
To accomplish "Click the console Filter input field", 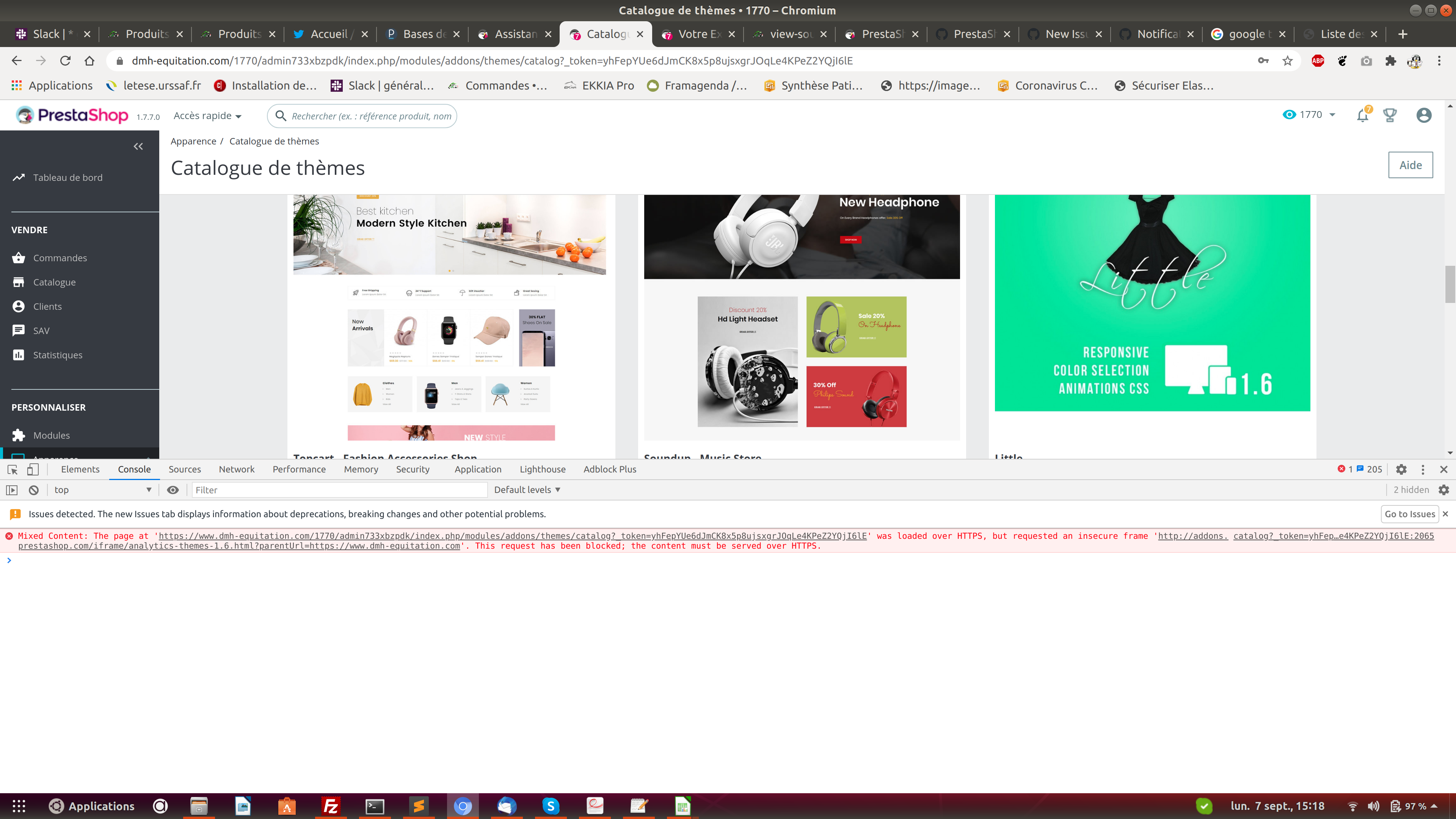I will pyautogui.click(x=339, y=490).
